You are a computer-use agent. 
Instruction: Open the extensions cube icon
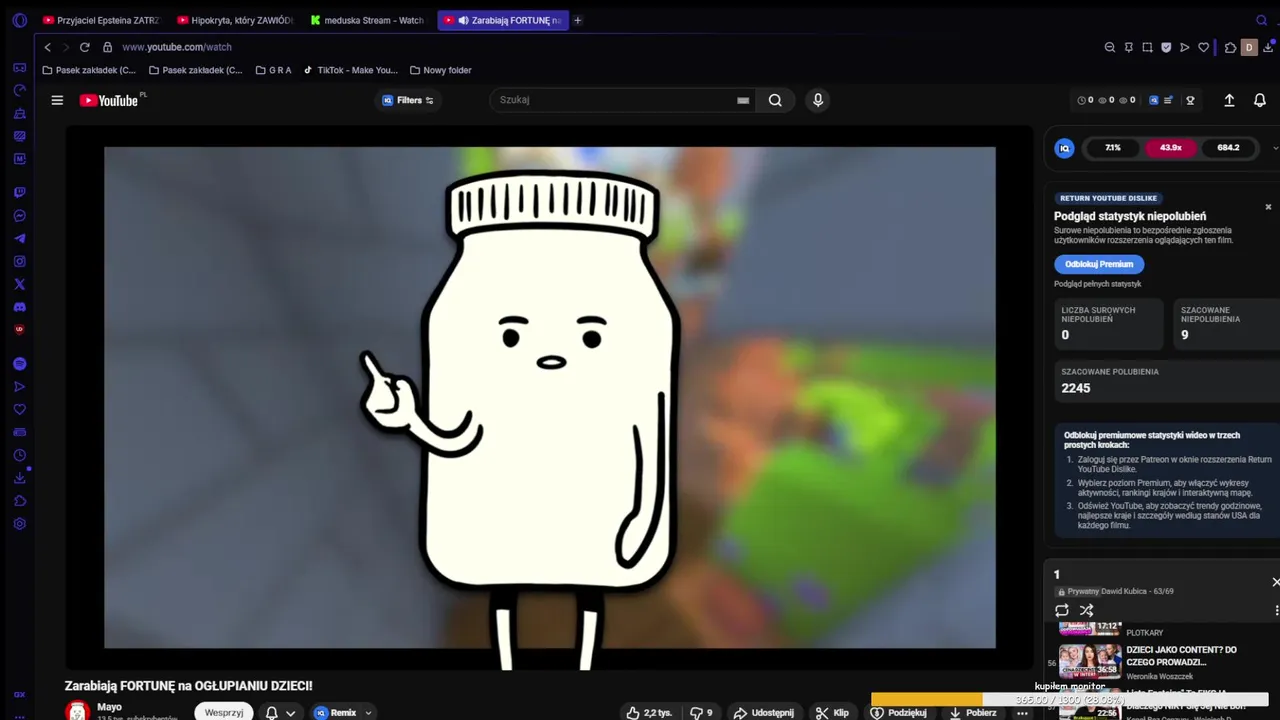pos(1230,47)
